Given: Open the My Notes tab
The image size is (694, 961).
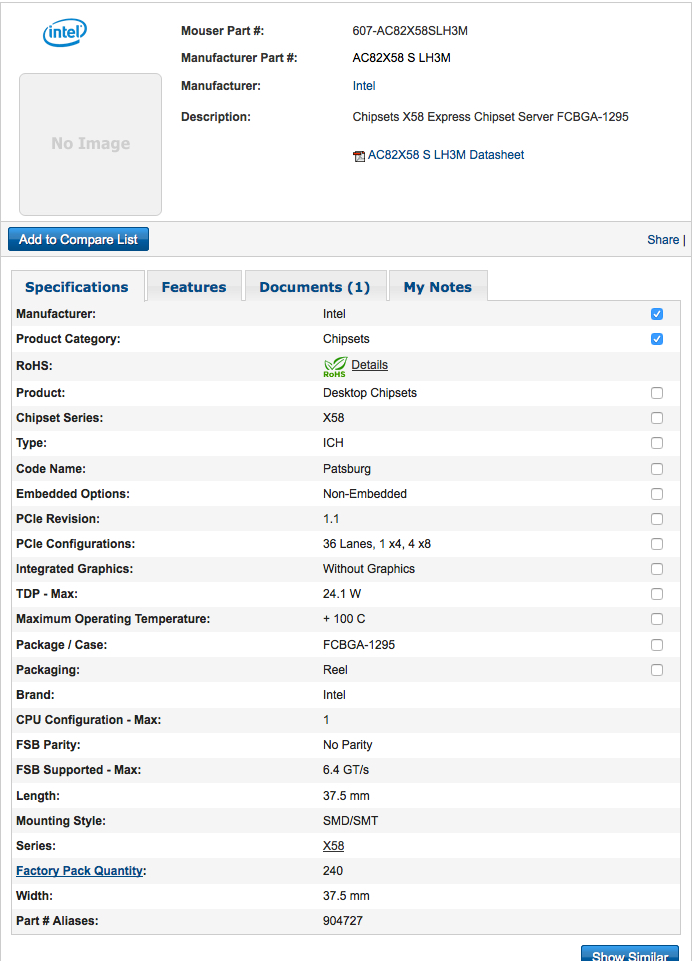Looking at the screenshot, I should click(438, 287).
